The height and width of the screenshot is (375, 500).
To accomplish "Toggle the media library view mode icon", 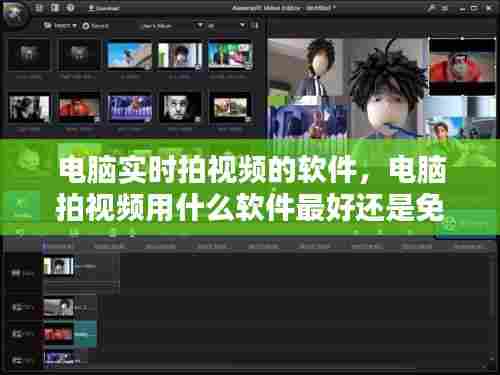I will pyautogui.click(x=256, y=26).
